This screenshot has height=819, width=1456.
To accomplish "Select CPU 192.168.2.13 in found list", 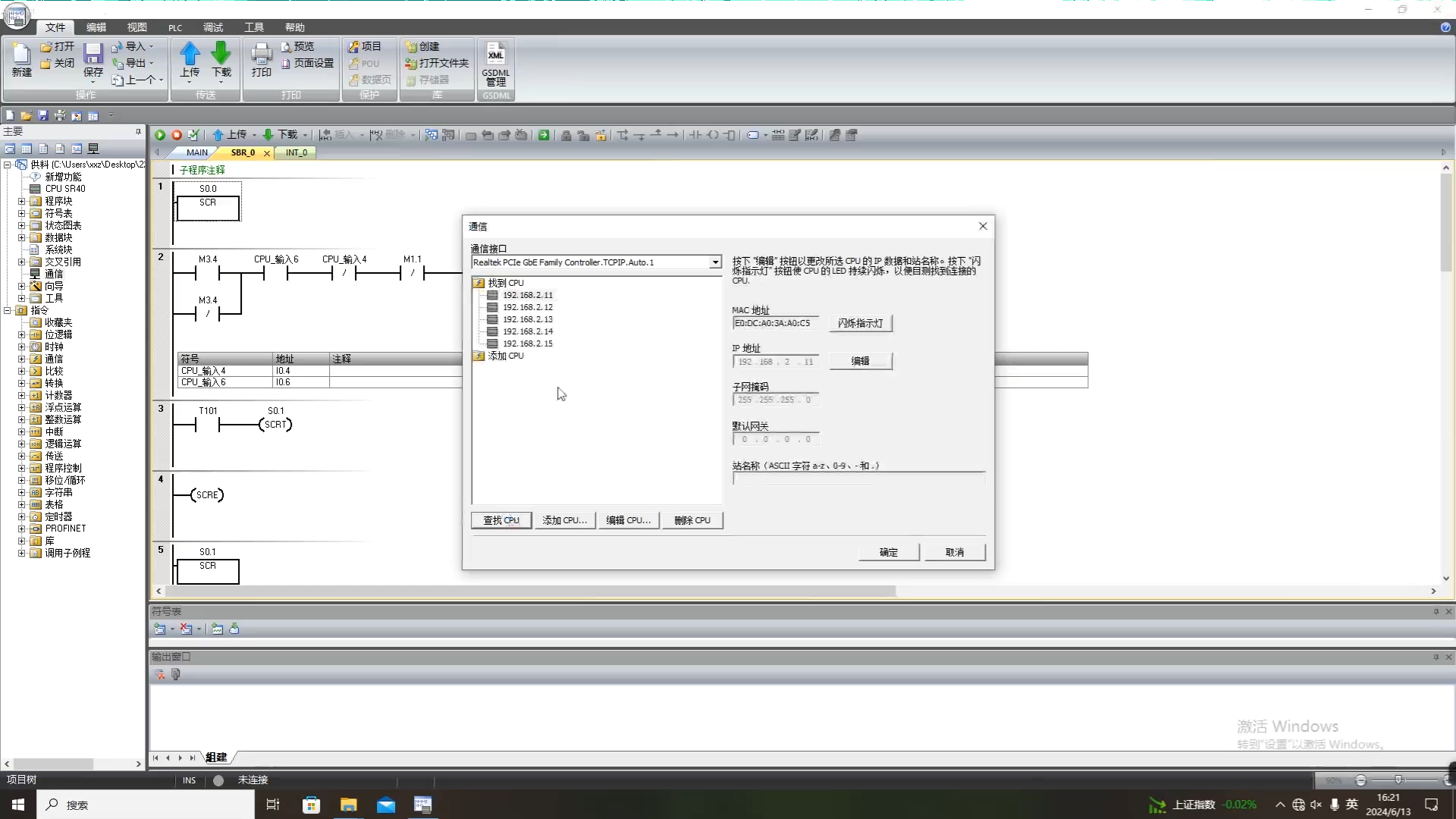I will click(x=527, y=319).
